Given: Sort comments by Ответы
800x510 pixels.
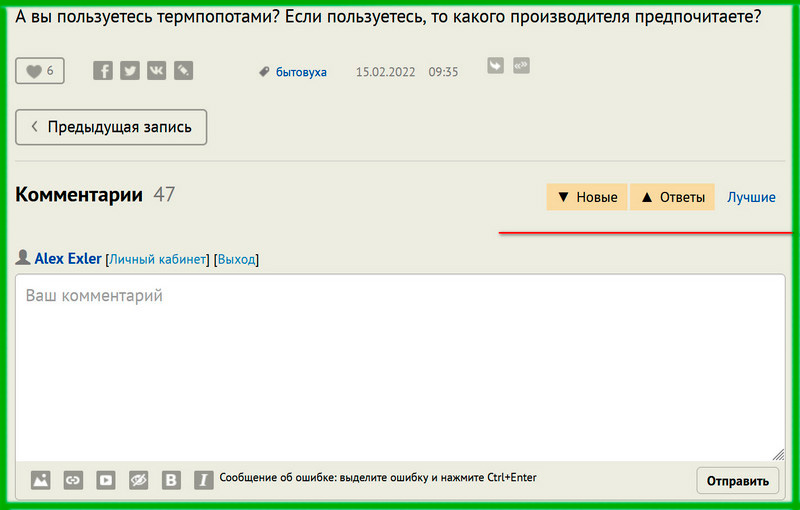Looking at the screenshot, I should click(x=672, y=198).
